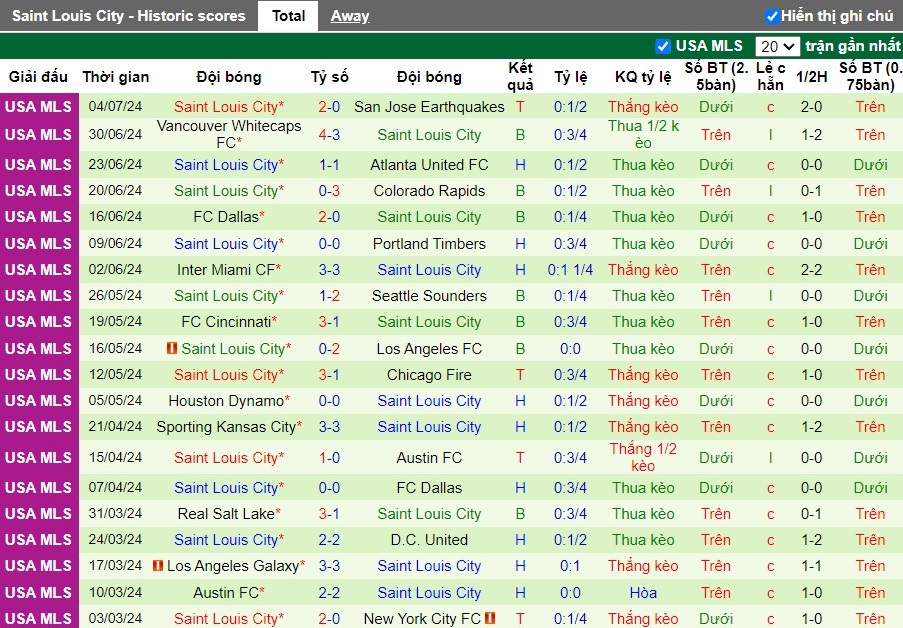The image size is (903, 628).
Task: Toggle the USA MLS filter checkbox
Action: [x=663, y=46]
